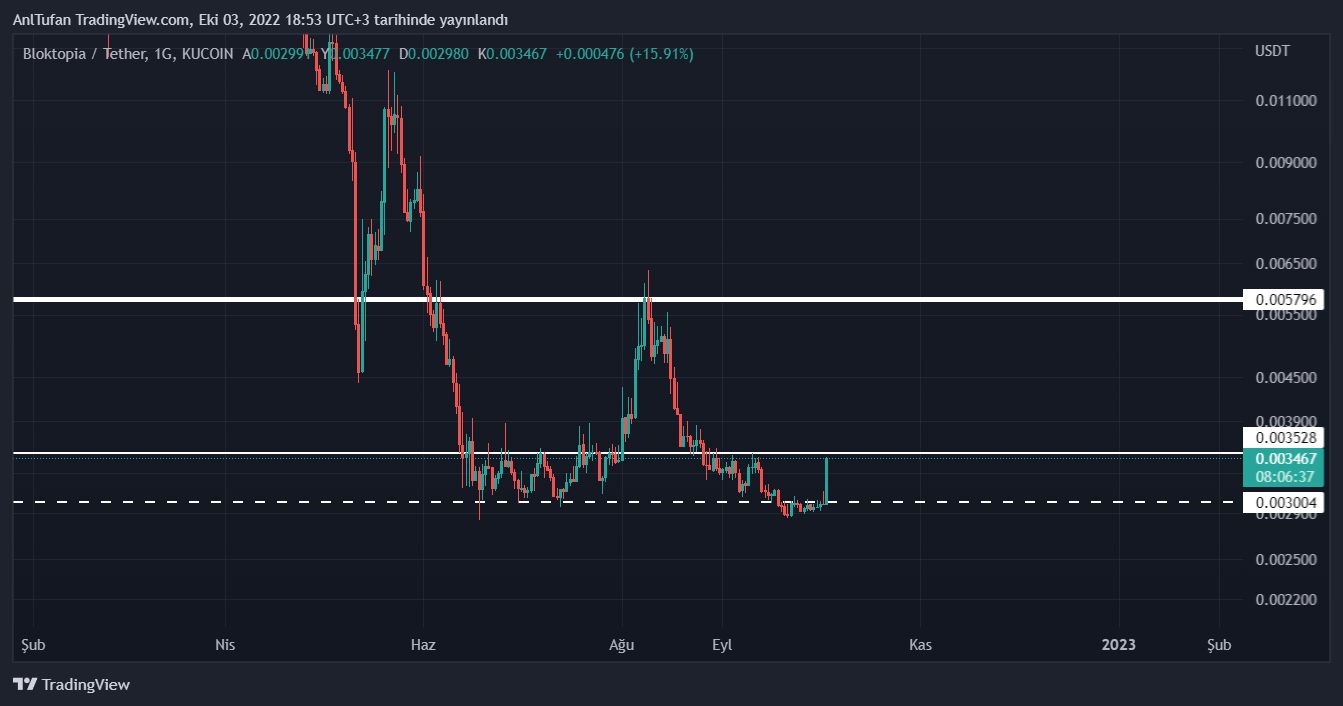Click the 2023 label on time axis
Image resolution: width=1343 pixels, height=706 pixels.
1118,645
